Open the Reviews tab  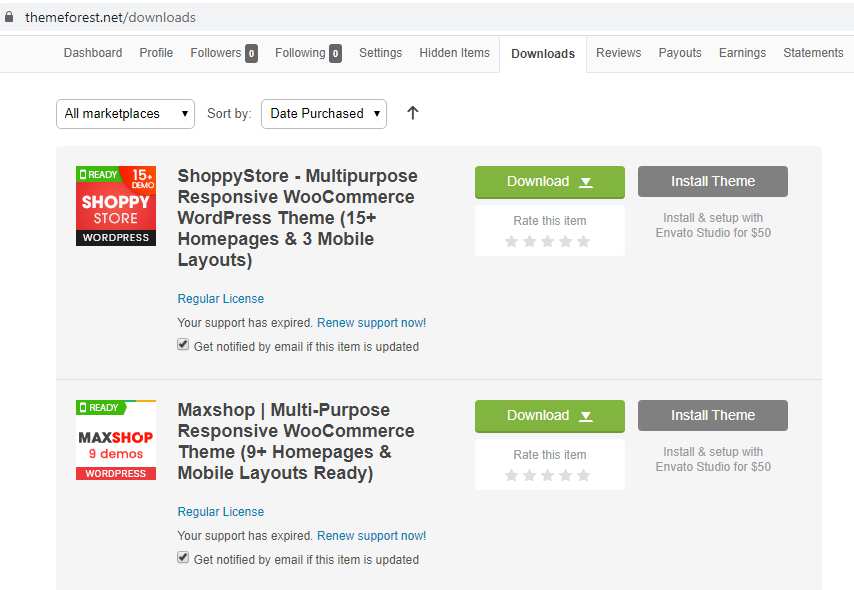tap(619, 53)
